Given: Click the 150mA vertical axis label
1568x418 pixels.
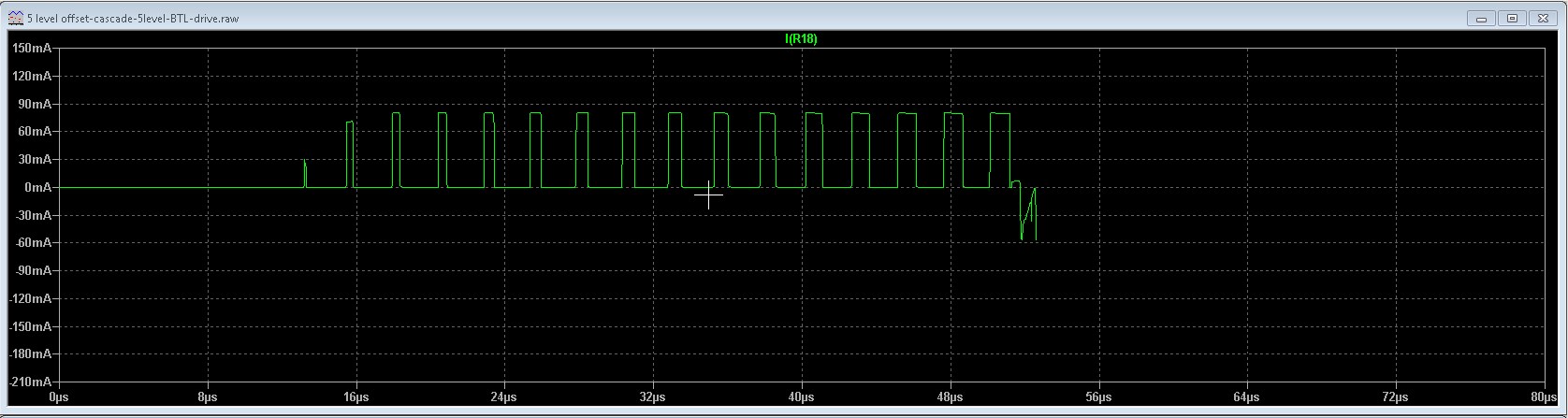Looking at the screenshot, I should point(32,48).
